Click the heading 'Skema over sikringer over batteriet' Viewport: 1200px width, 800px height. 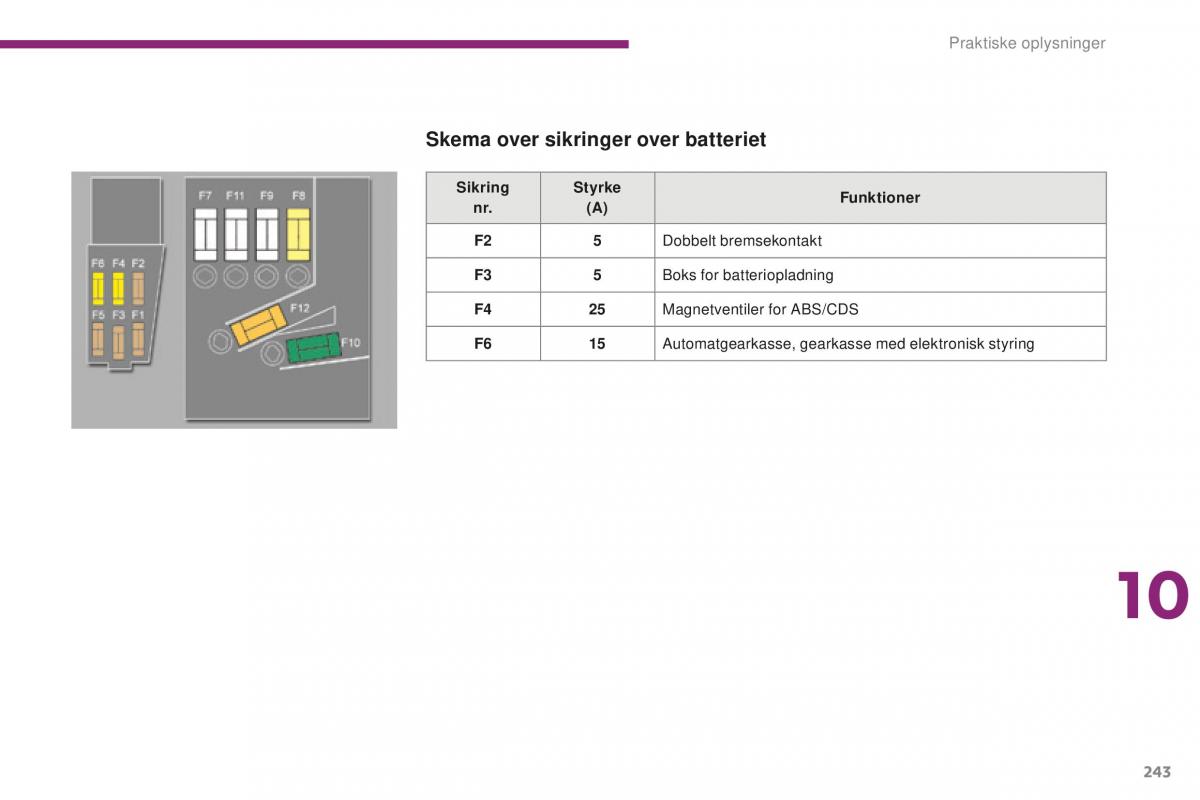[595, 140]
